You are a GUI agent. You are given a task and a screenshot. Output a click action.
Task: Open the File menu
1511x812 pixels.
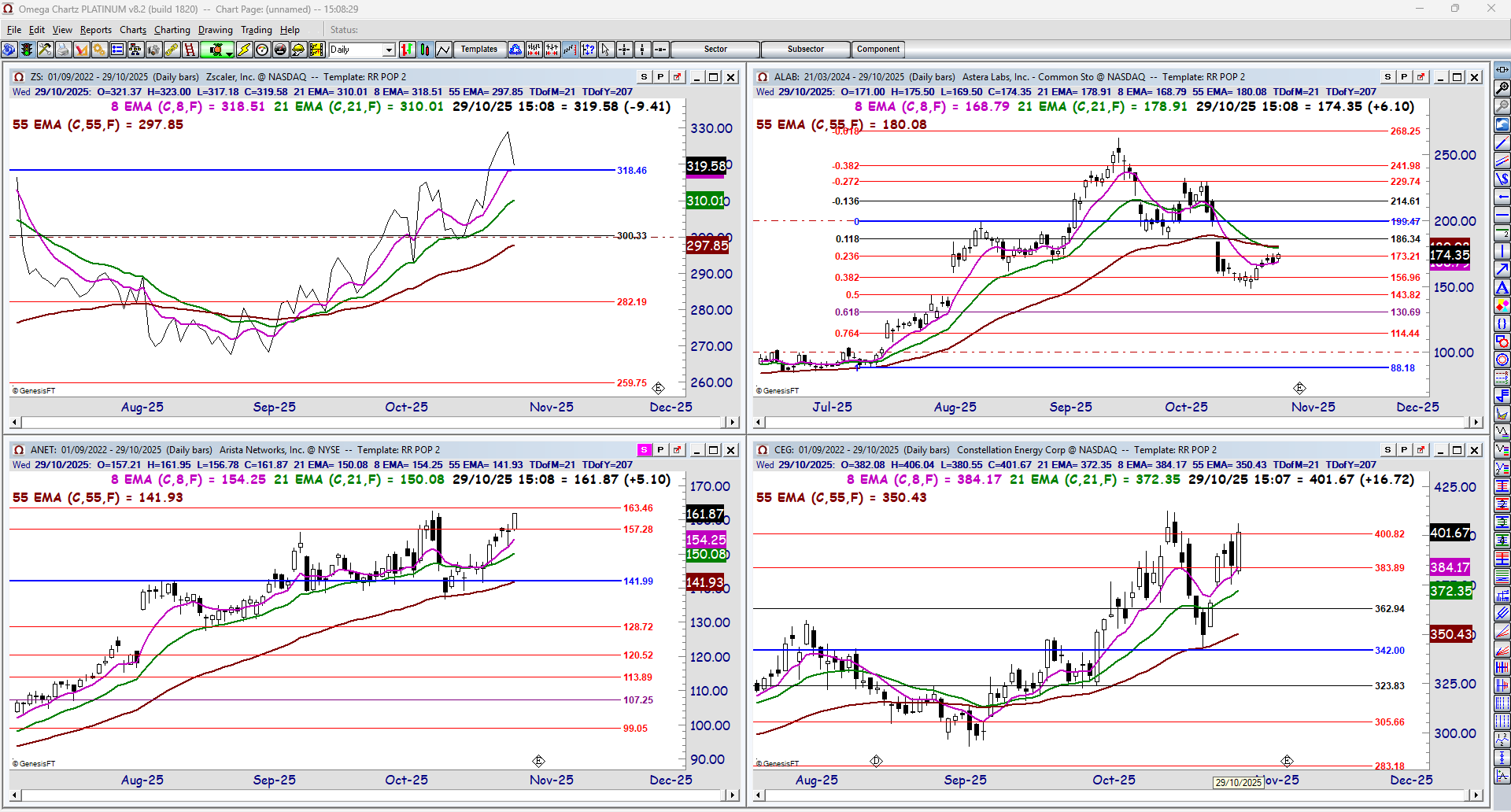click(14, 30)
